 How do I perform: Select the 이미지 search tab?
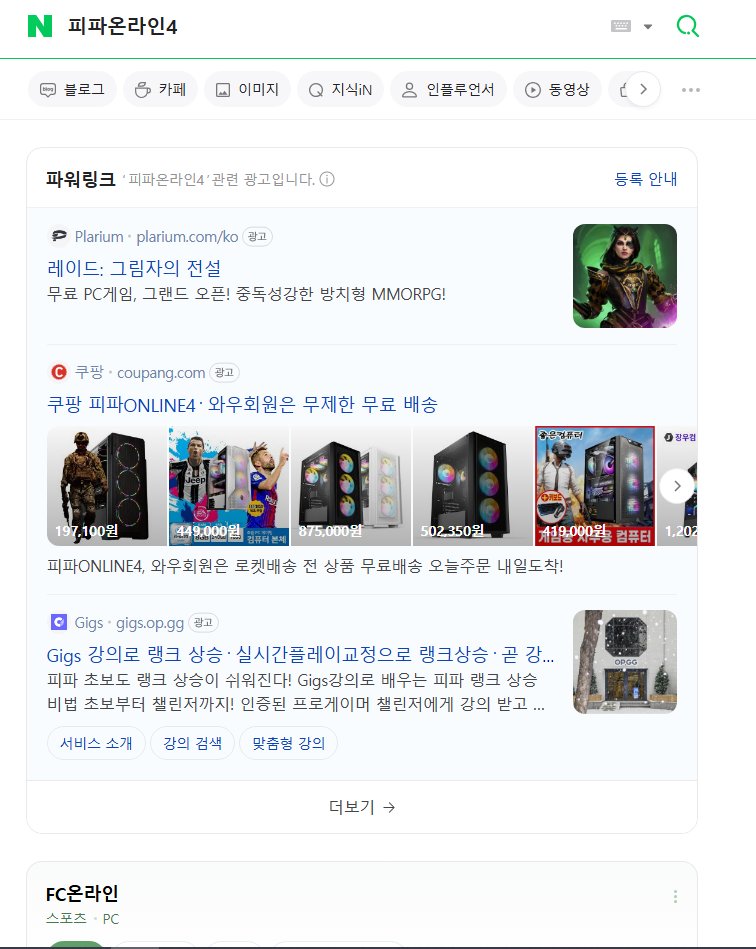coord(248,90)
